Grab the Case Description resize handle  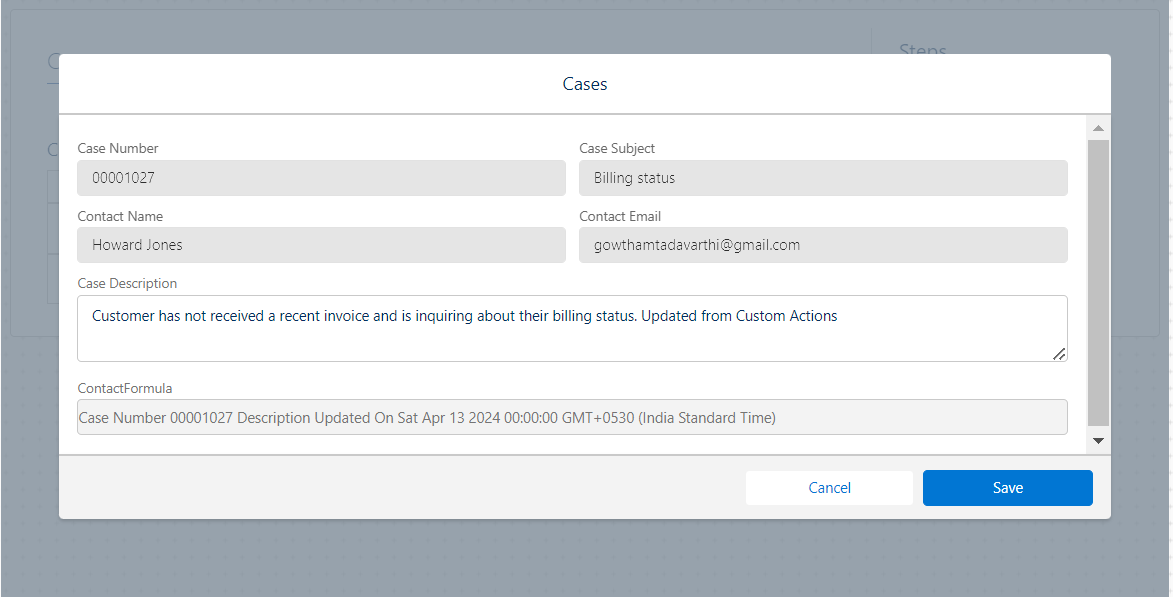tap(1059, 353)
